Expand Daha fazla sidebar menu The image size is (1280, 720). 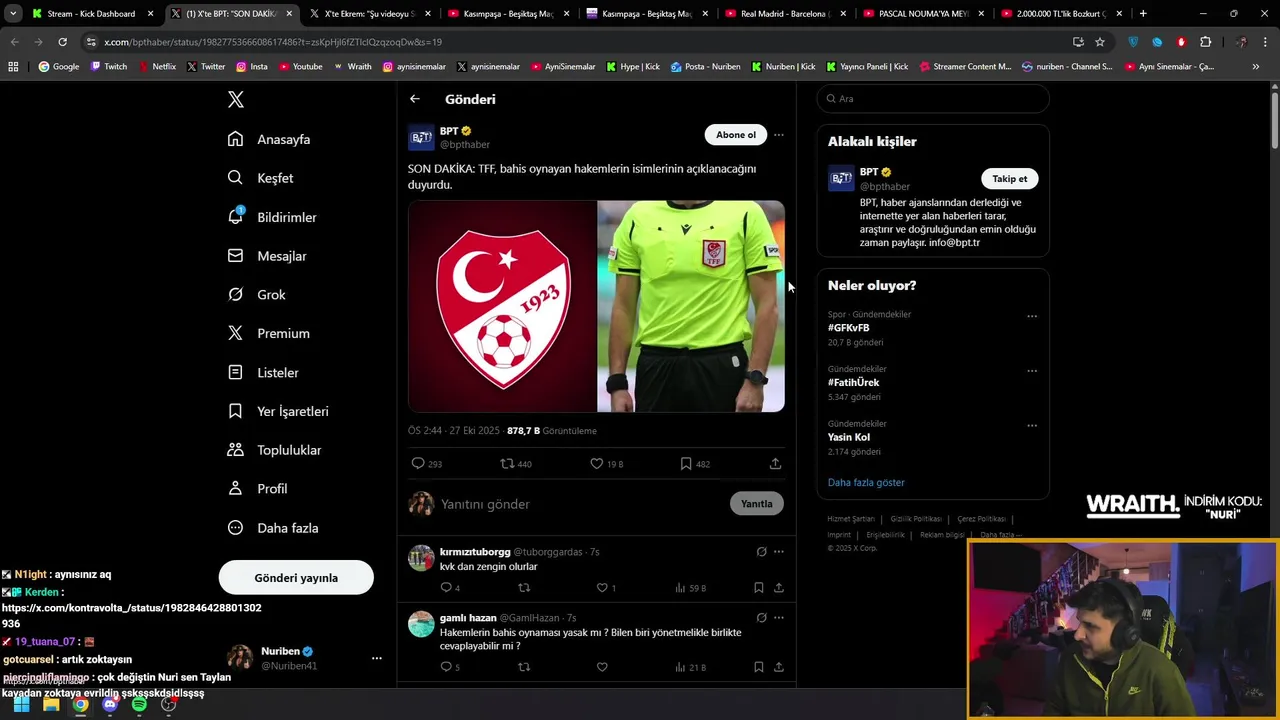tap(273, 528)
